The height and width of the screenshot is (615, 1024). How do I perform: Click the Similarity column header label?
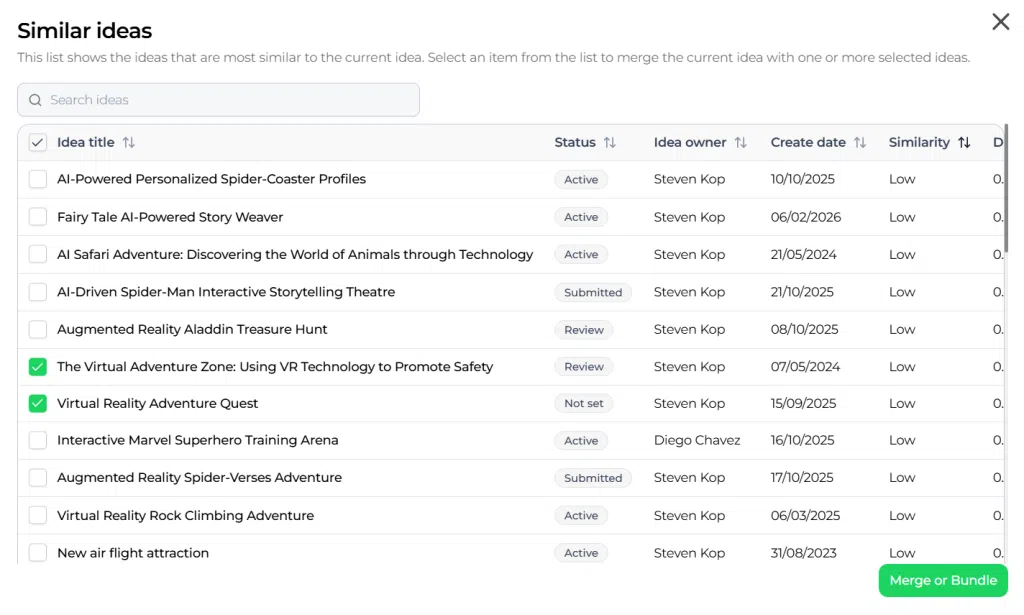pos(919,142)
